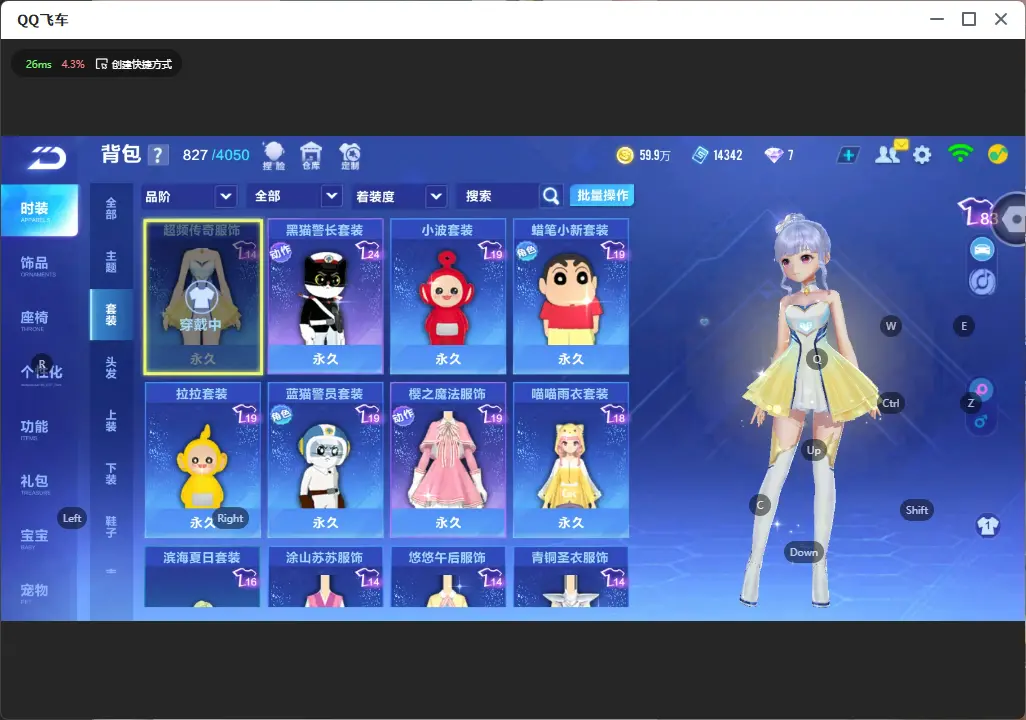1026x720 pixels.
Task: Select the vertical 全部 sub-tab
Action: 111,209
